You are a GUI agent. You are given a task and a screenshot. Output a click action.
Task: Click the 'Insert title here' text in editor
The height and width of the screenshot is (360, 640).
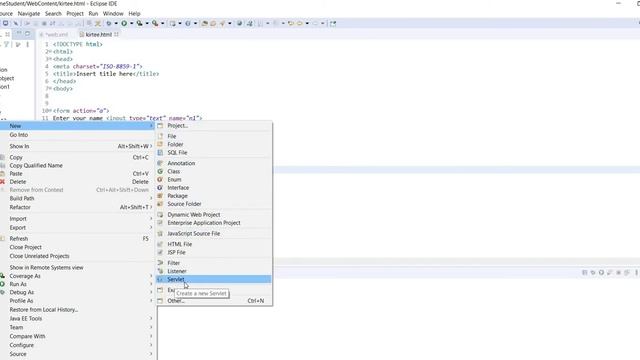[x=104, y=74]
